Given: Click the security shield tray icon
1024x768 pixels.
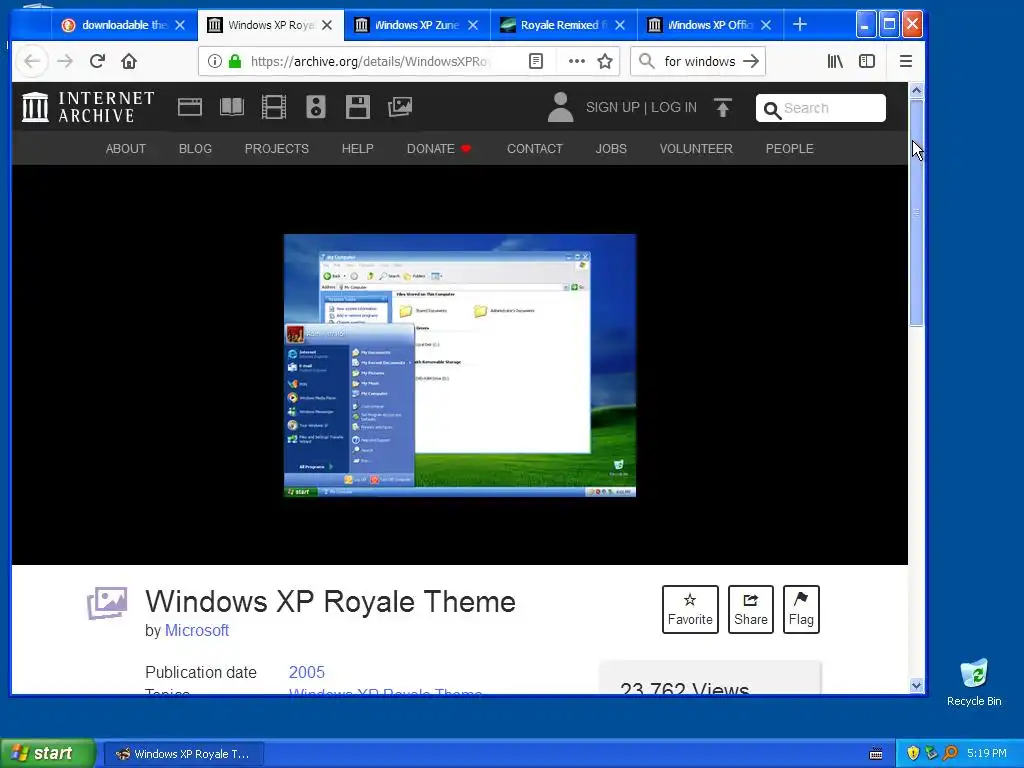Looking at the screenshot, I should click(x=912, y=753).
